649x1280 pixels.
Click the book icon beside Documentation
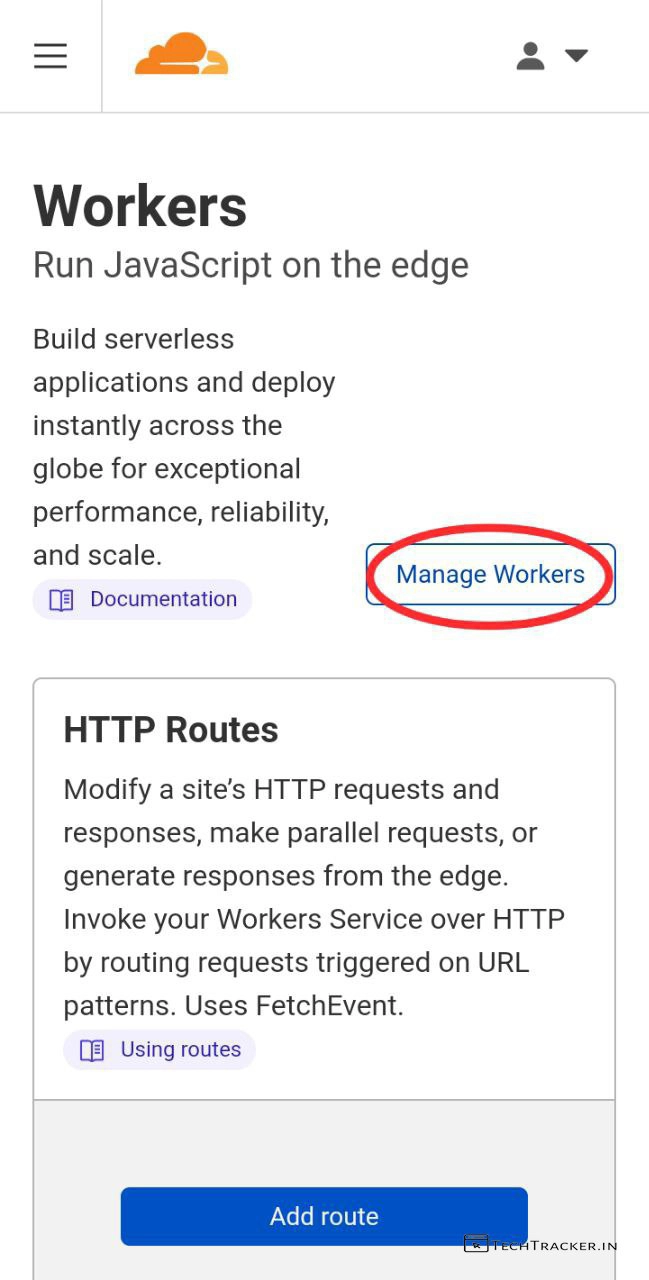tap(62, 600)
